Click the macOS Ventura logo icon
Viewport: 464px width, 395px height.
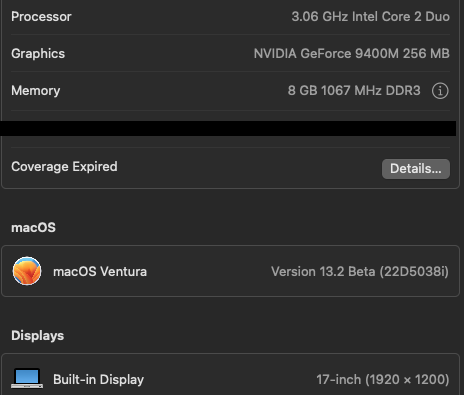[27, 271]
